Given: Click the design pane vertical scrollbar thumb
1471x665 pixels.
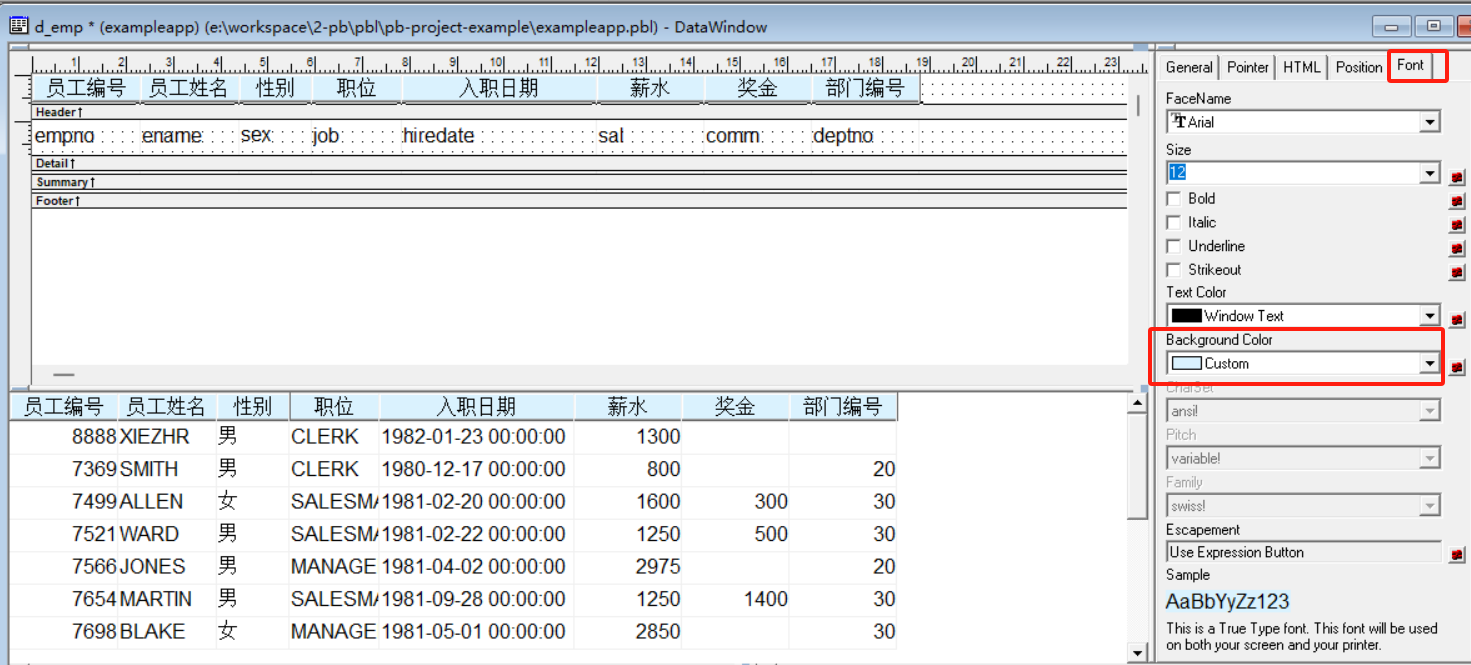Looking at the screenshot, I should click(1138, 106).
